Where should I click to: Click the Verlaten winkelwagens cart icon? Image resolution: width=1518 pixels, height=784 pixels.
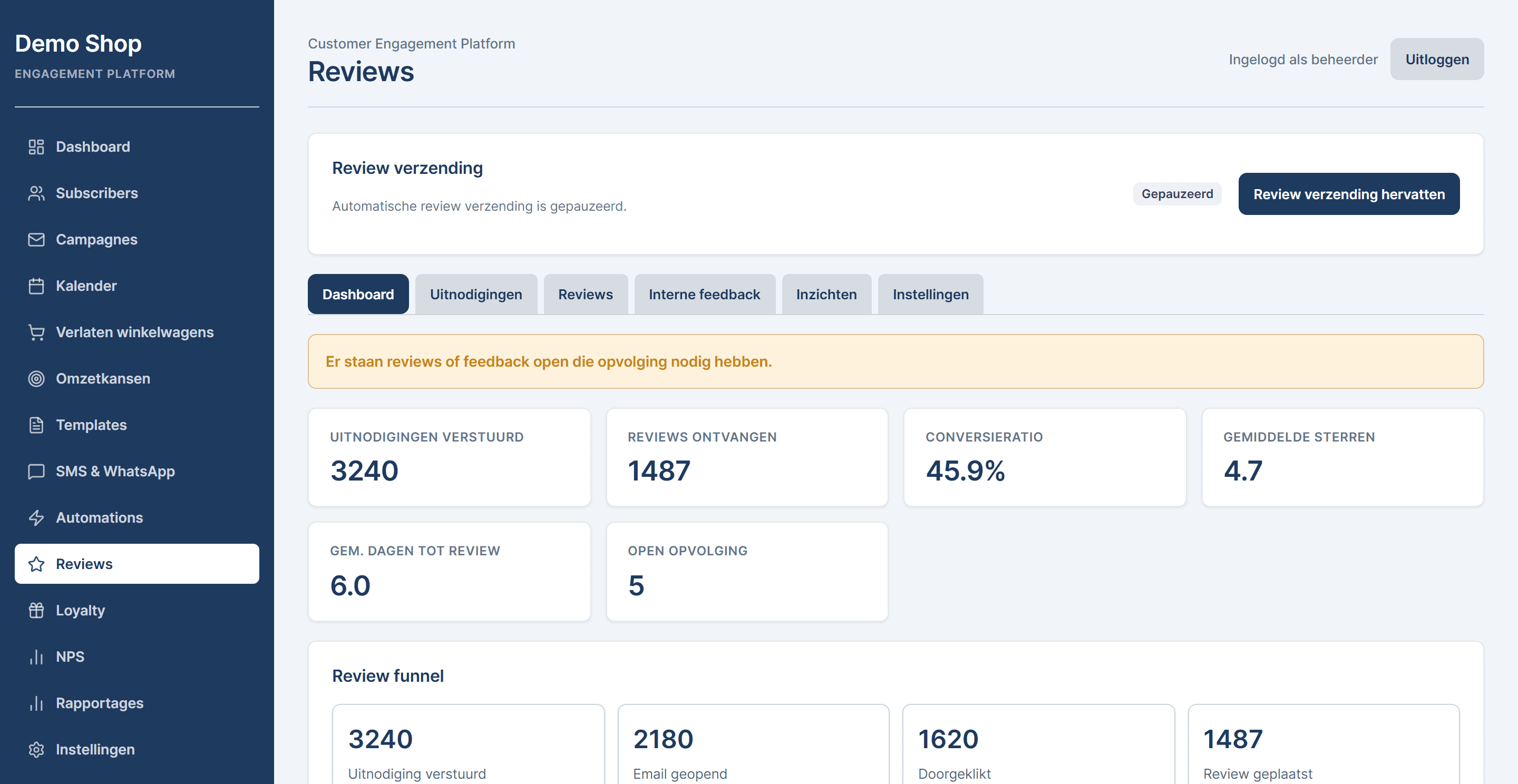tap(36, 332)
